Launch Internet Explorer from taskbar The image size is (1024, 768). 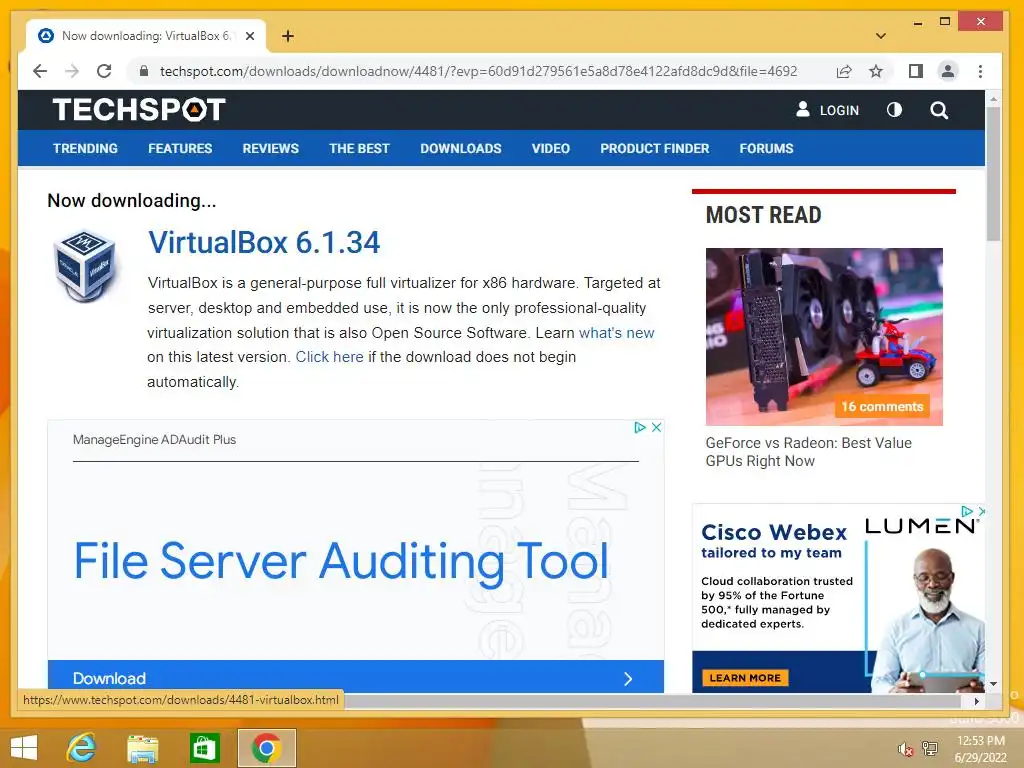point(82,748)
